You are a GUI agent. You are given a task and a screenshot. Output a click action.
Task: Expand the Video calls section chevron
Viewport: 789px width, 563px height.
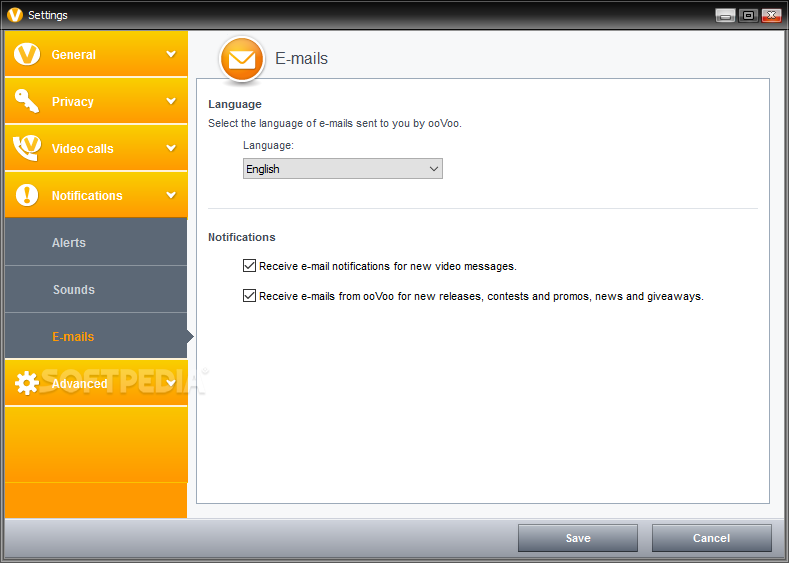[x=171, y=148]
